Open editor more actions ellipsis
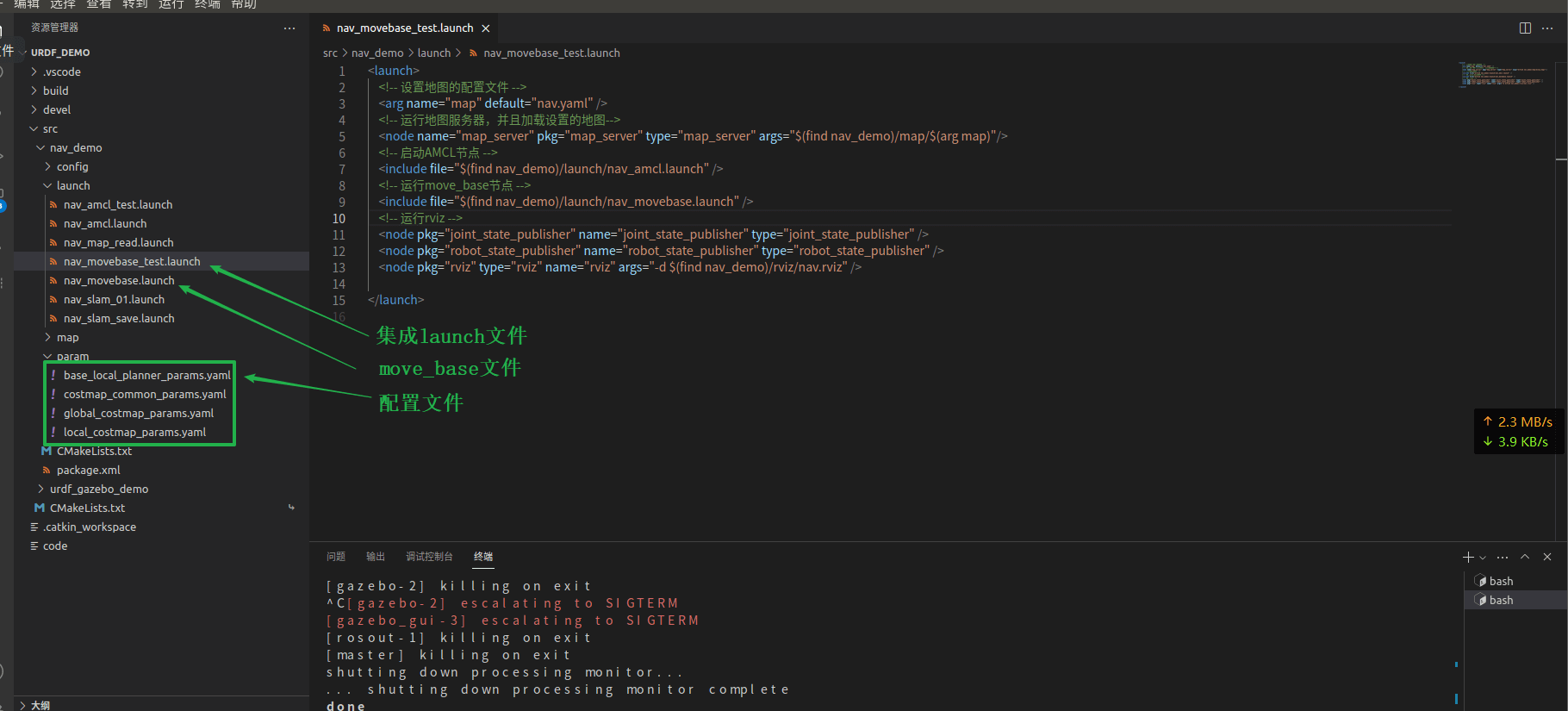 [x=1547, y=28]
